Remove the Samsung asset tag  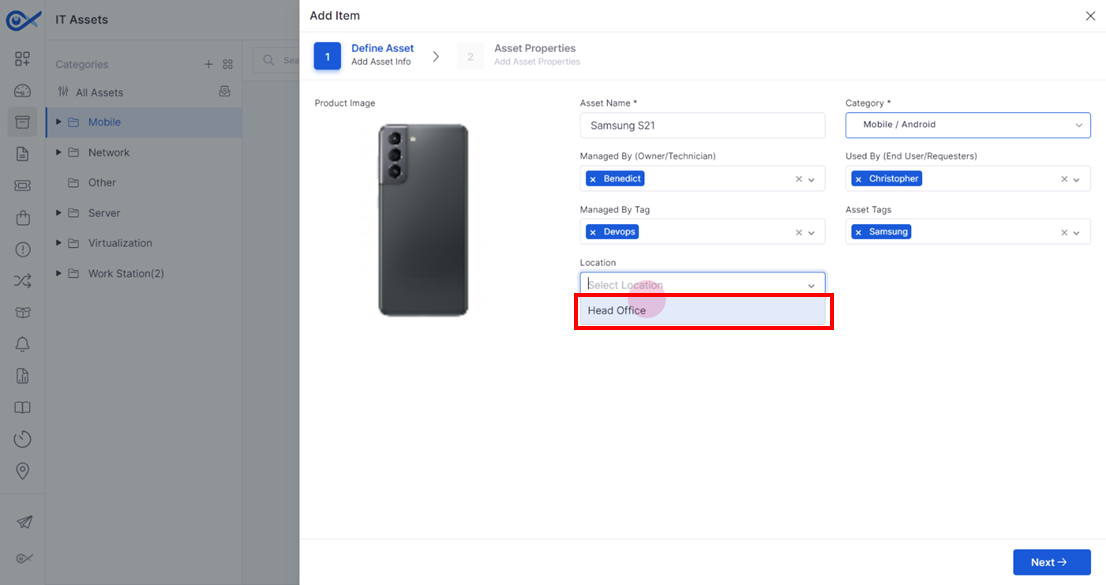coord(858,232)
